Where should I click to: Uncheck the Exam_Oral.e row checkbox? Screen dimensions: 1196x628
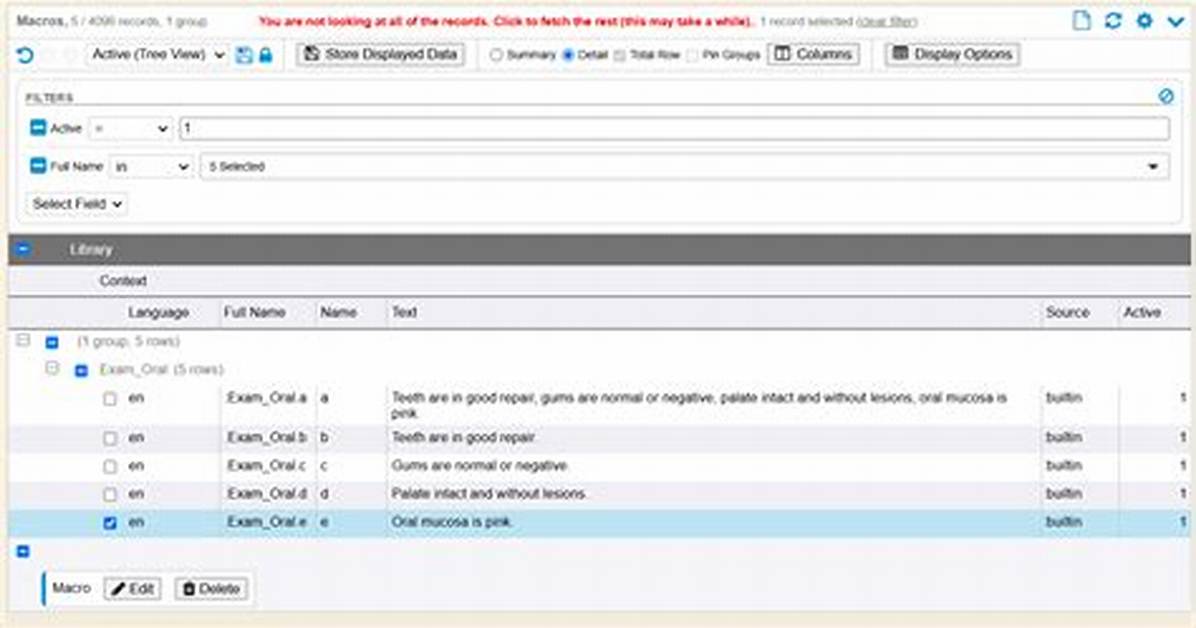click(110, 523)
